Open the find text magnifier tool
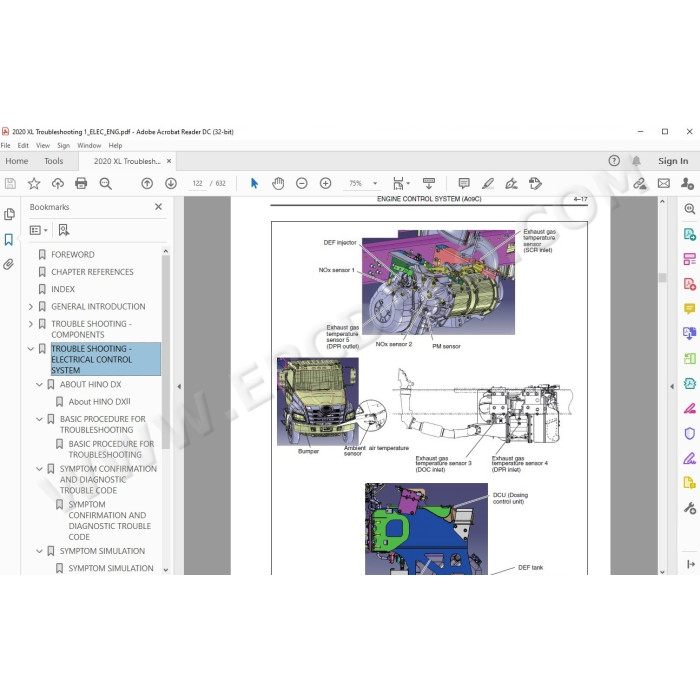This screenshot has width=700, height=700. click(x=105, y=183)
